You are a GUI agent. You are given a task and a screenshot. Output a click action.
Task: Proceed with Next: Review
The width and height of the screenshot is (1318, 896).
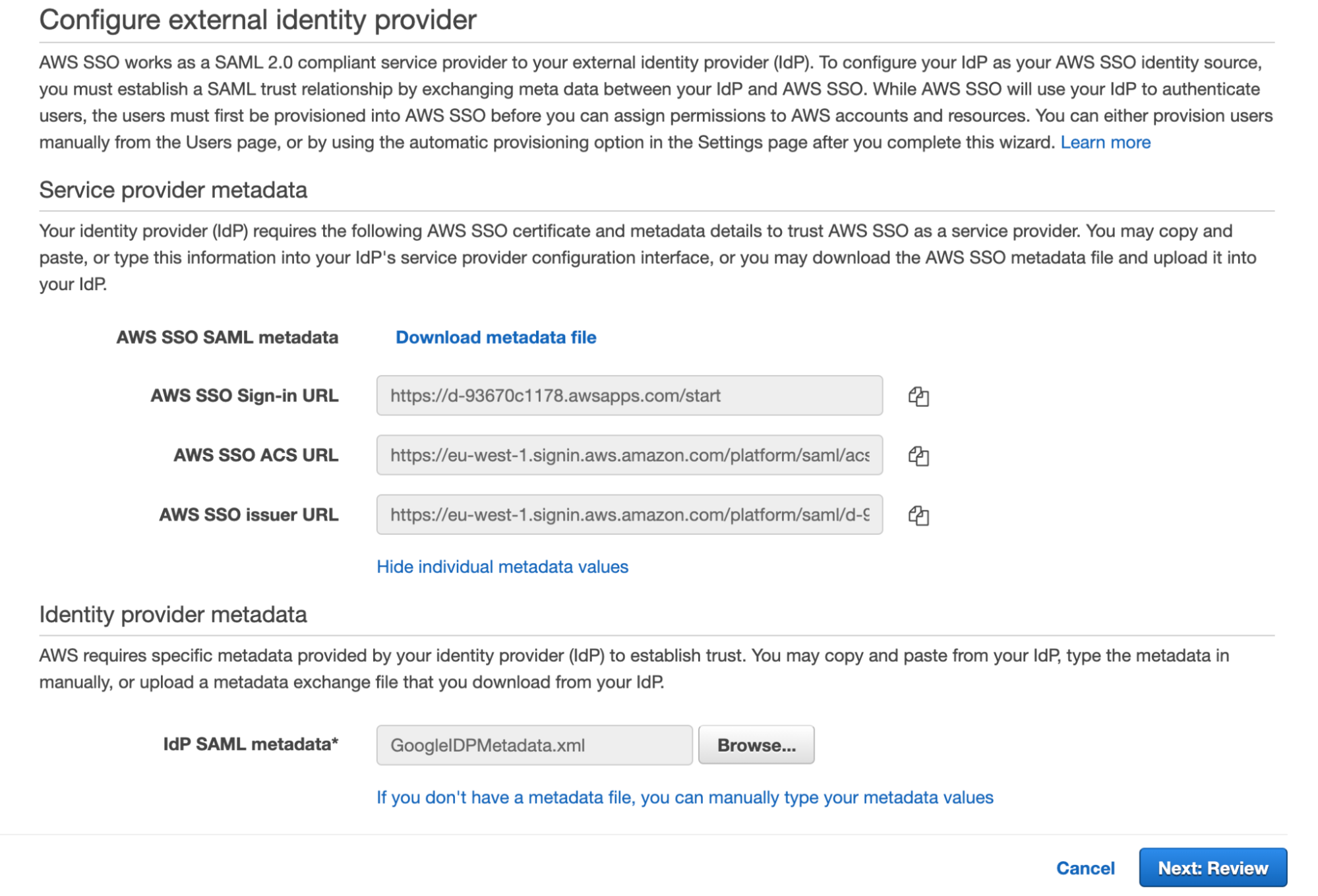1212,868
